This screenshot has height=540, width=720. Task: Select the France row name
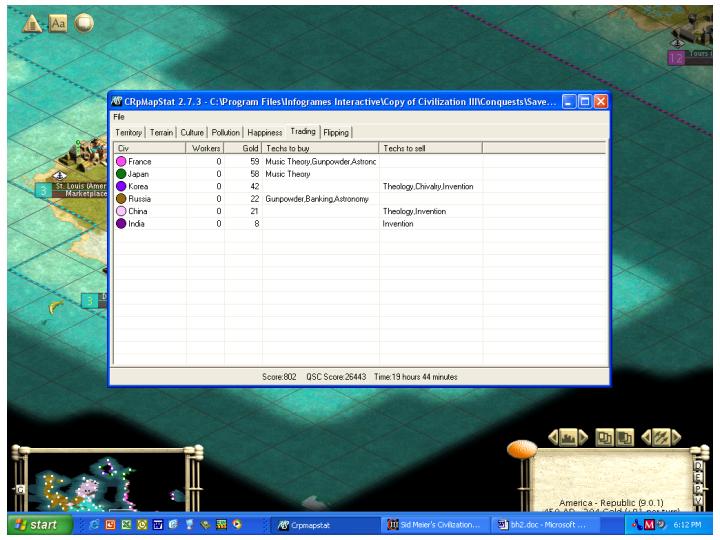pyautogui.click(x=140, y=162)
